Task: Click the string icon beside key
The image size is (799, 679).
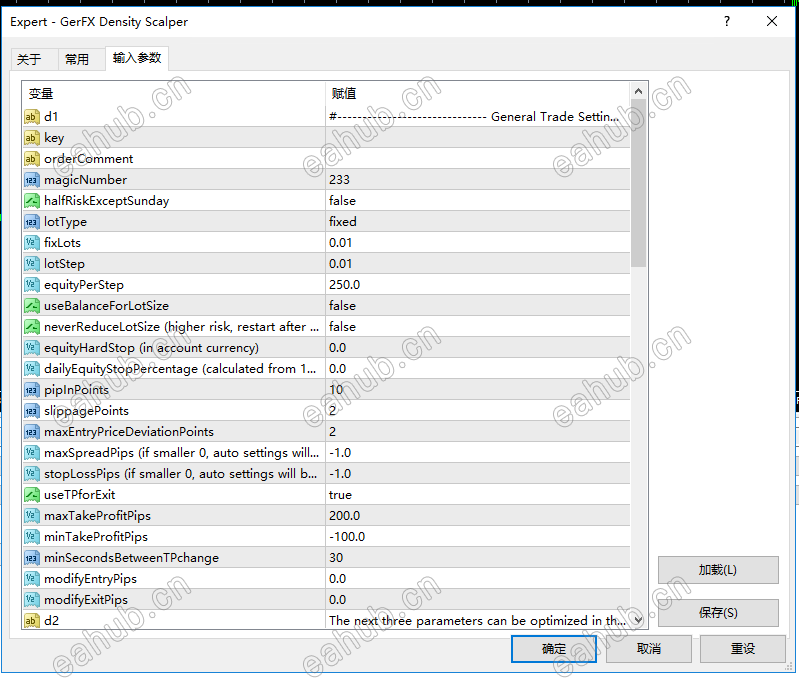Action: [x=32, y=138]
